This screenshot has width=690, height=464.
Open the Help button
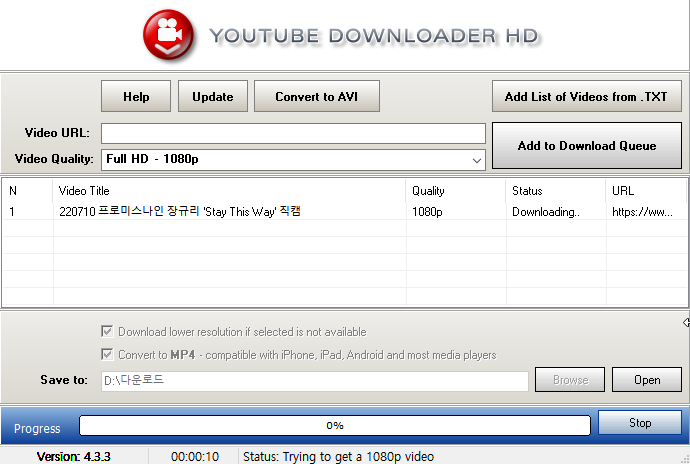pyautogui.click(x=136, y=96)
